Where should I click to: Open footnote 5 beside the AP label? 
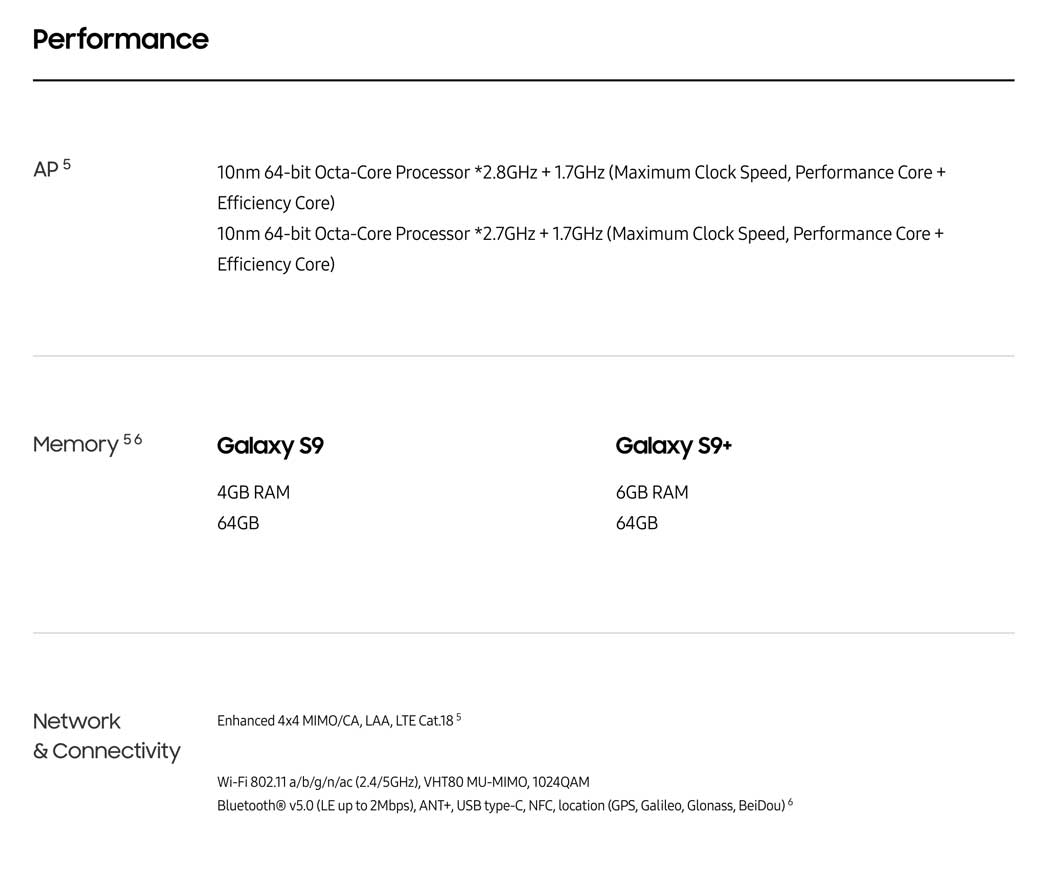tap(67, 164)
